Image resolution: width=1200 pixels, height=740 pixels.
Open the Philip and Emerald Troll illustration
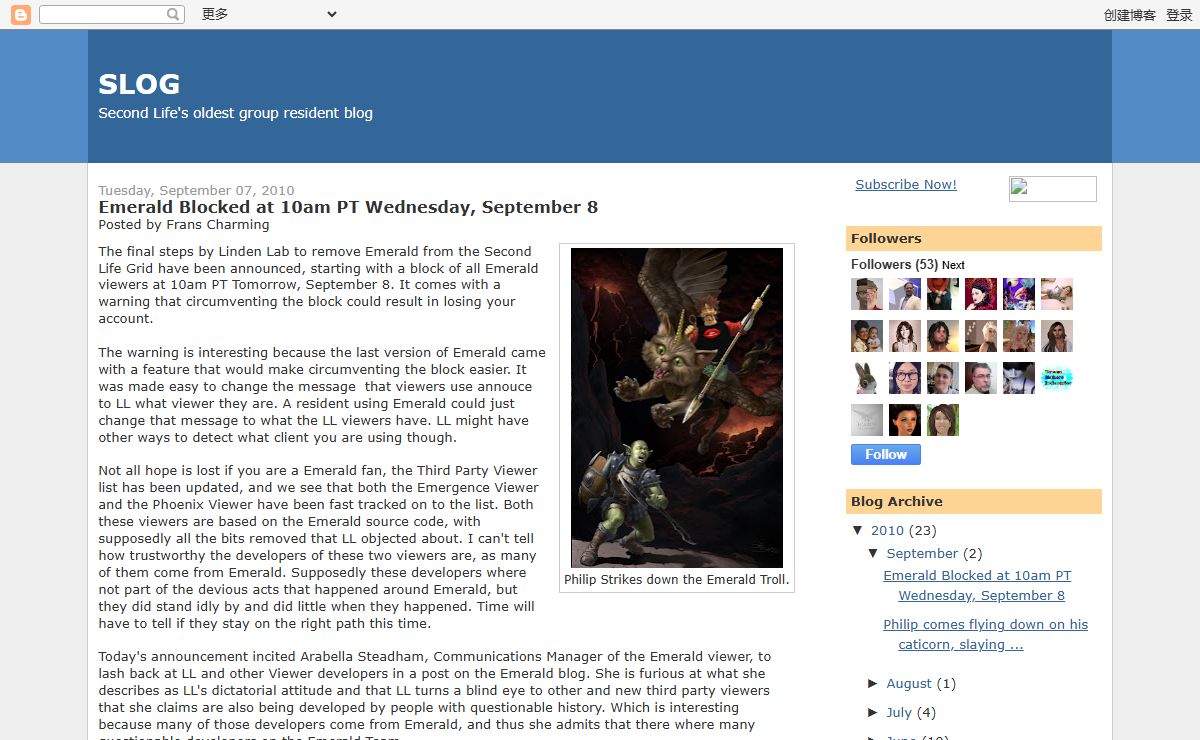[677, 408]
